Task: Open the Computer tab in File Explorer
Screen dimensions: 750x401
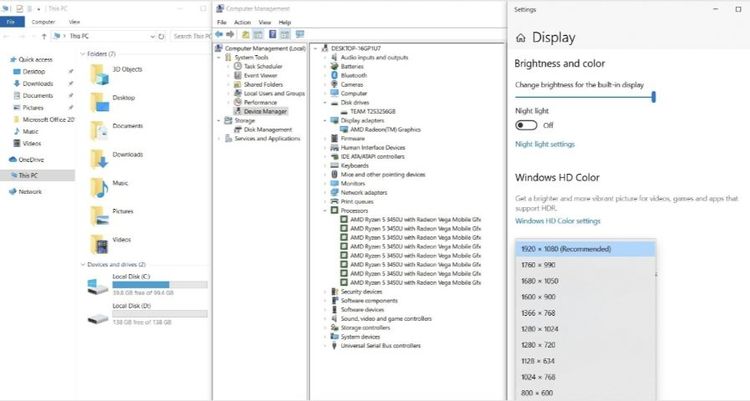Action: 44,22
